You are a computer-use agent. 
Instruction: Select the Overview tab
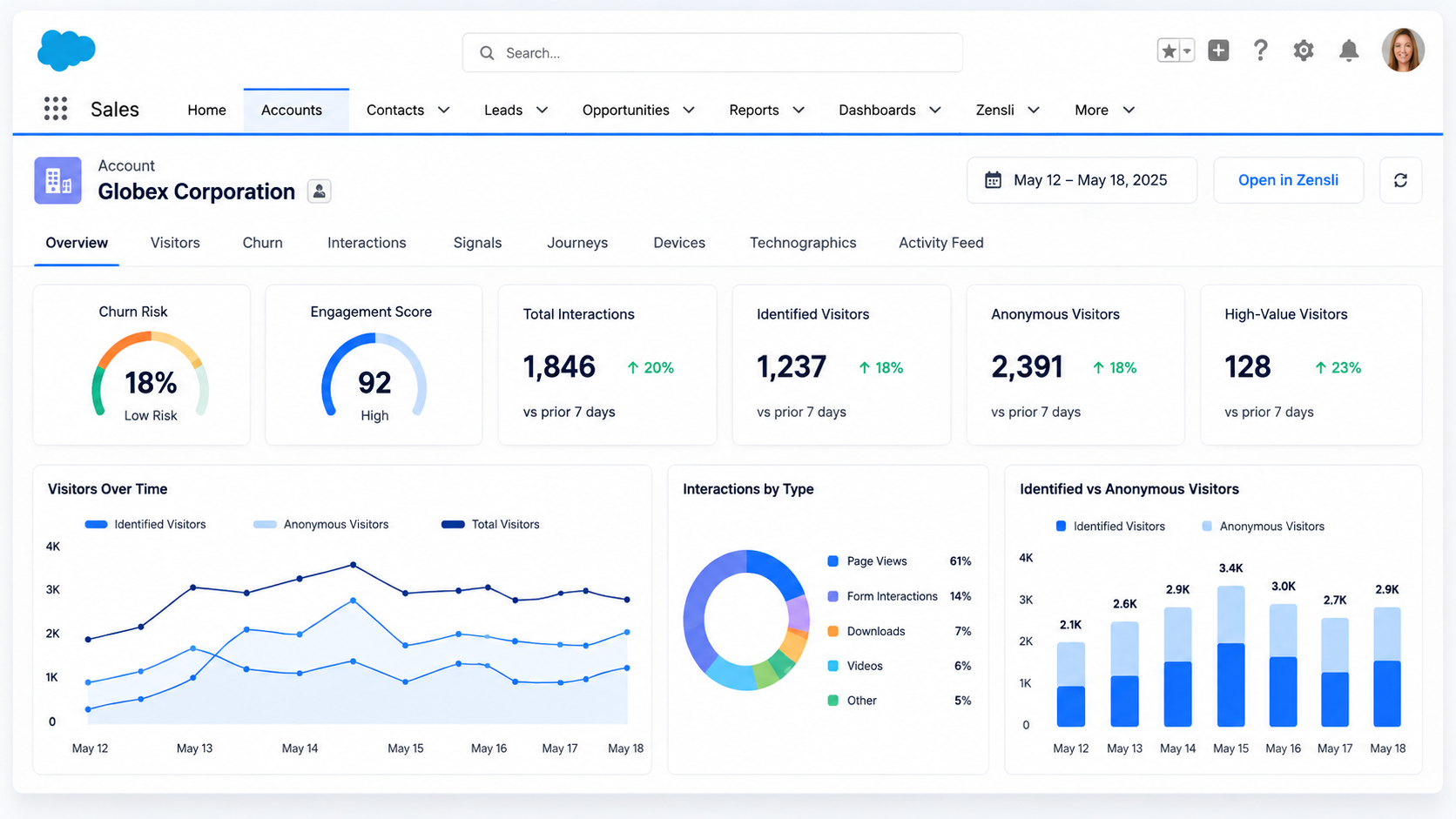coord(77,243)
